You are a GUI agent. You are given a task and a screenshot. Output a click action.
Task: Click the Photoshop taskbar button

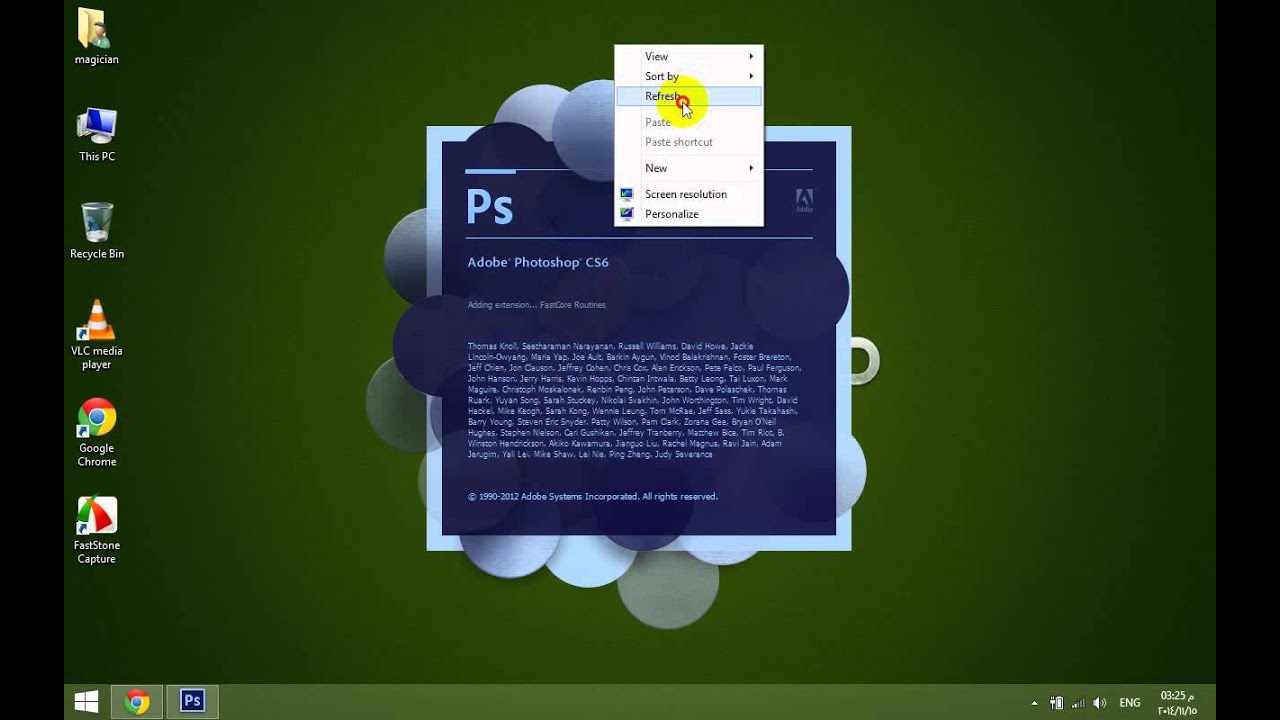(x=192, y=702)
